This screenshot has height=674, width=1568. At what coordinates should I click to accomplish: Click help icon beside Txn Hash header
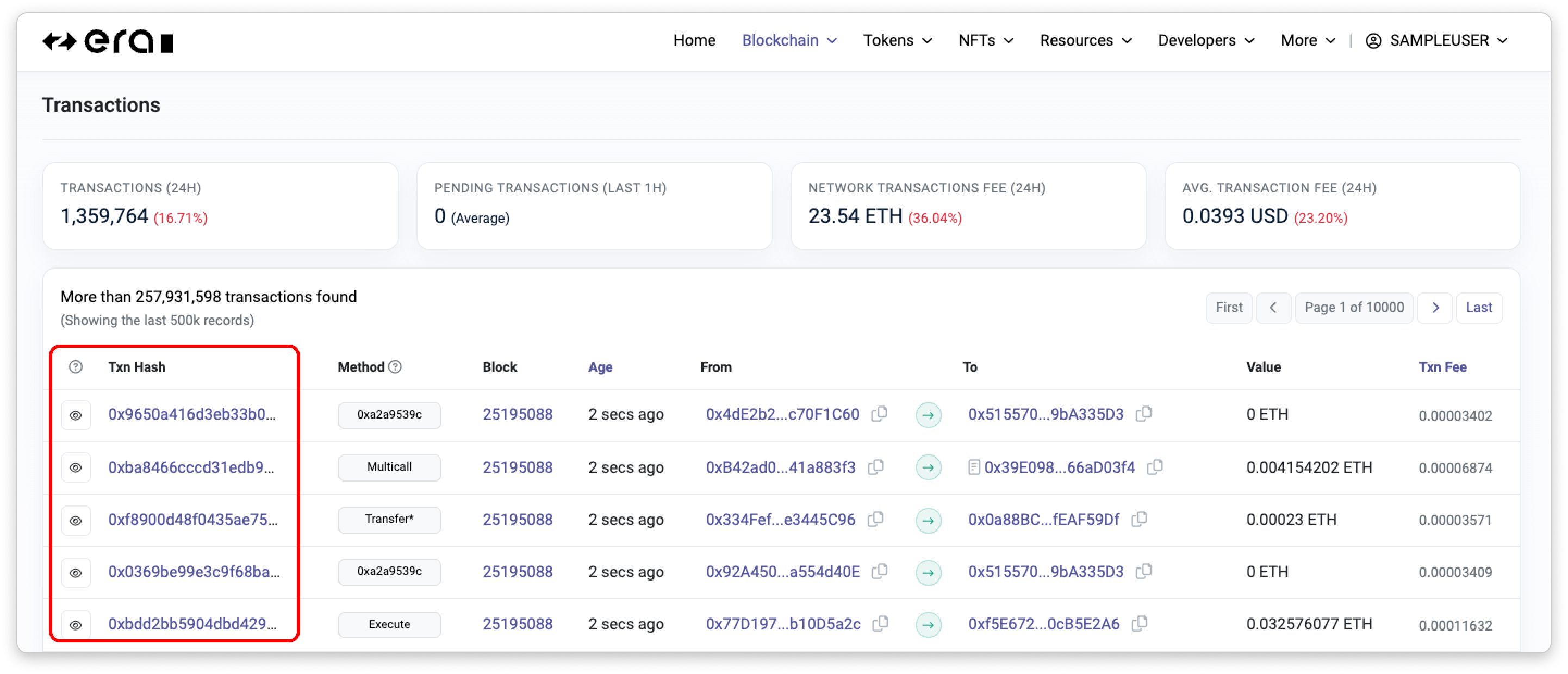[x=76, y=367]
